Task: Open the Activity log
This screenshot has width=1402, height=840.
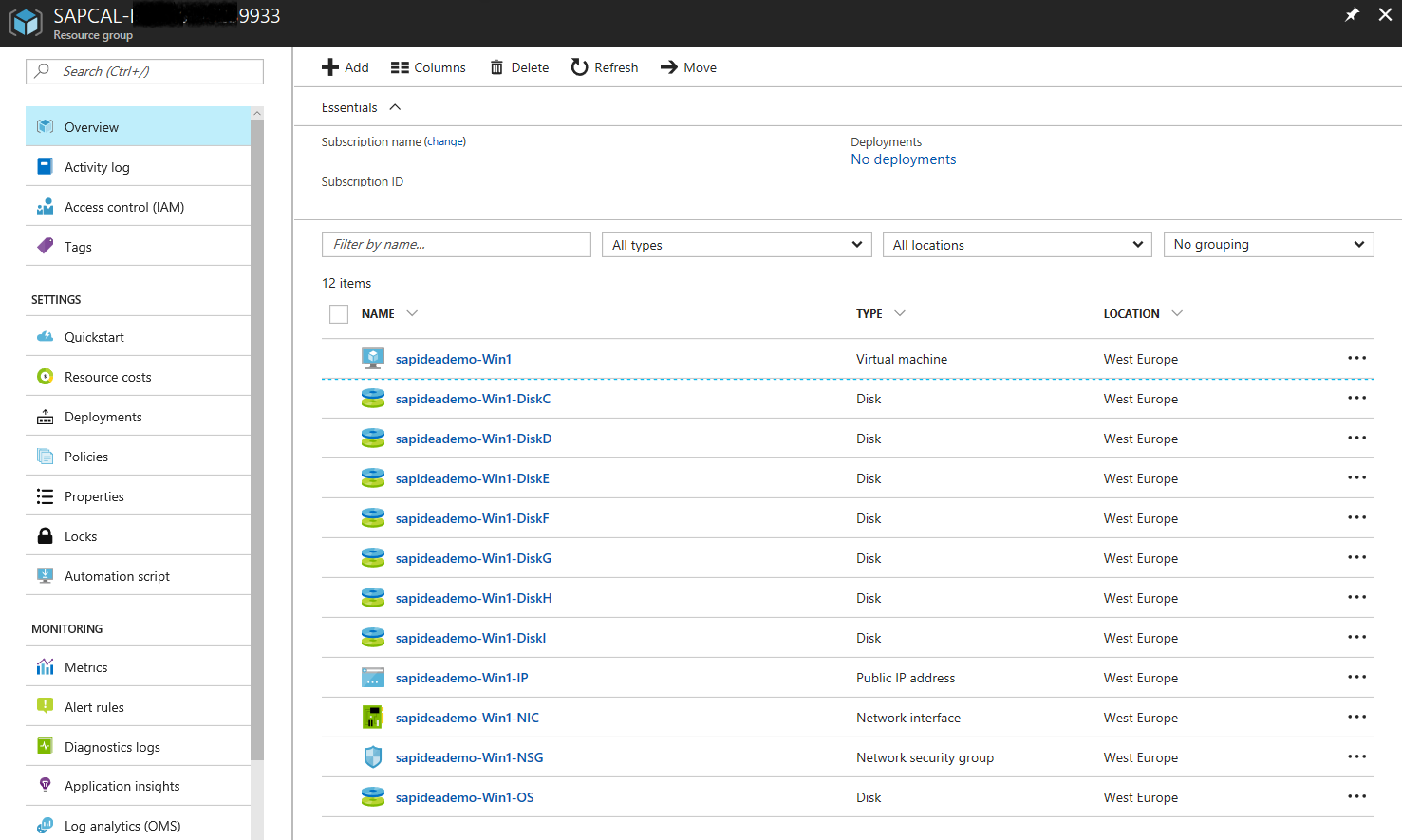Action: pyautogui.click(x=138, y=167)
